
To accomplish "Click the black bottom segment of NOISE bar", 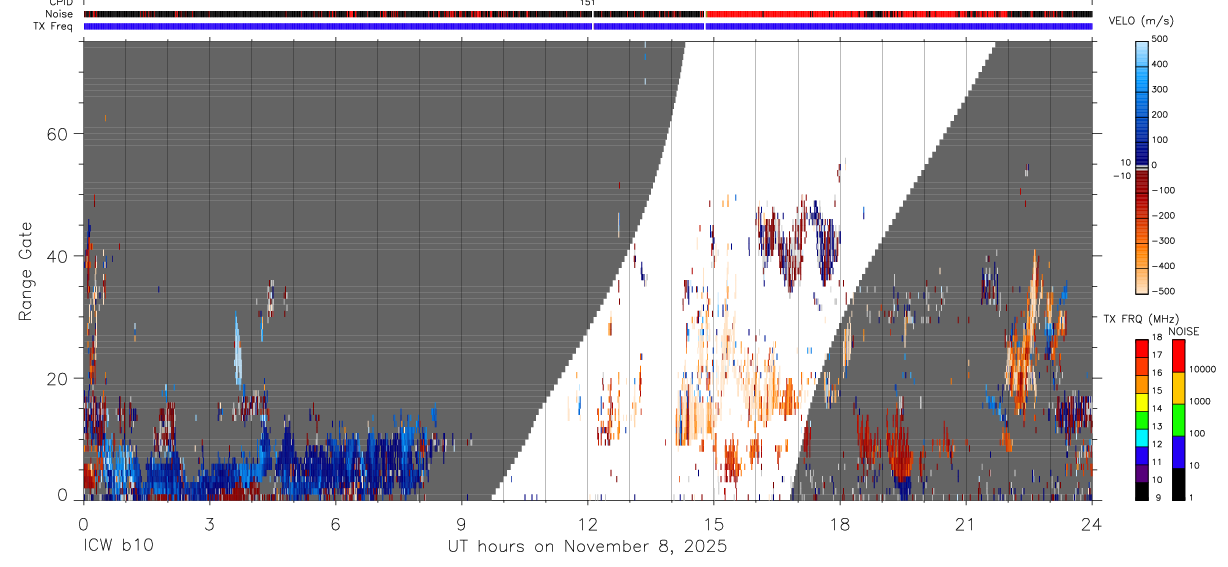I will (x=1178, y=483).
